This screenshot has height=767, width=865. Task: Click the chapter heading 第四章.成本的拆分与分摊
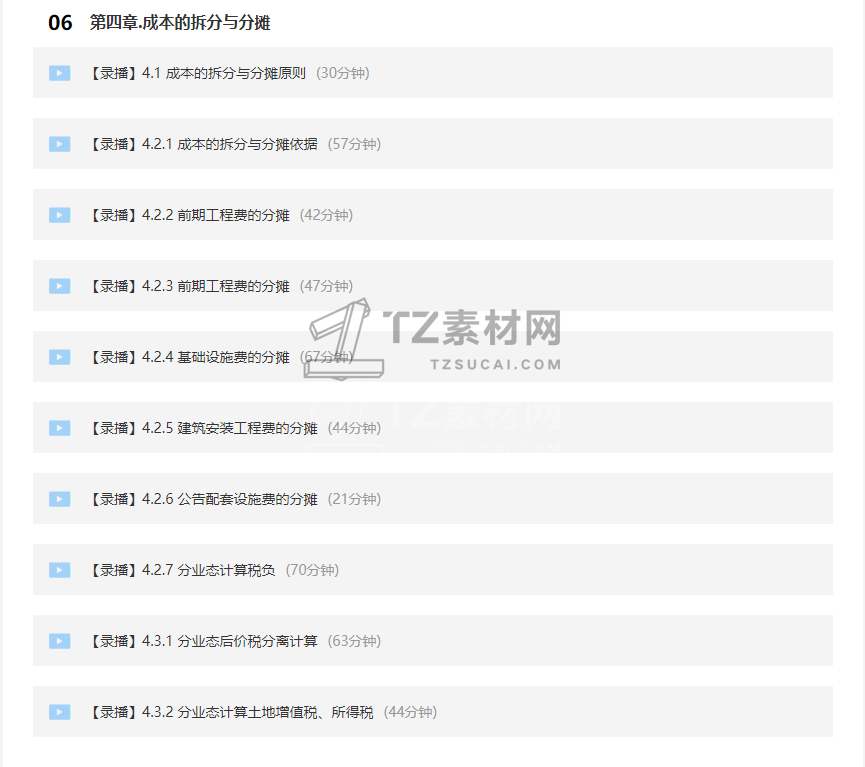pos(180,23)
